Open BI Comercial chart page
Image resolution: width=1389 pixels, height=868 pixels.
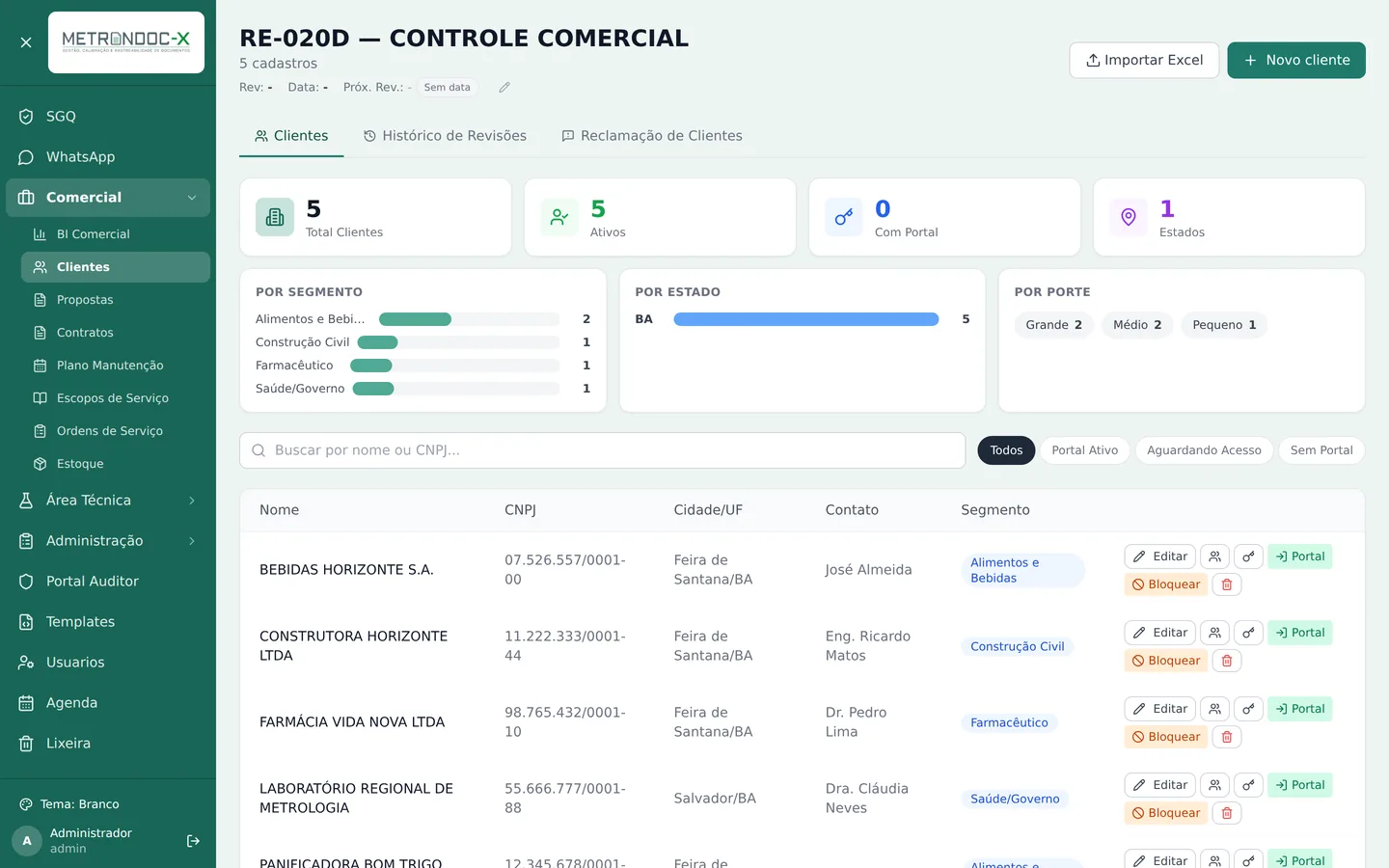(x=116, y=234)
